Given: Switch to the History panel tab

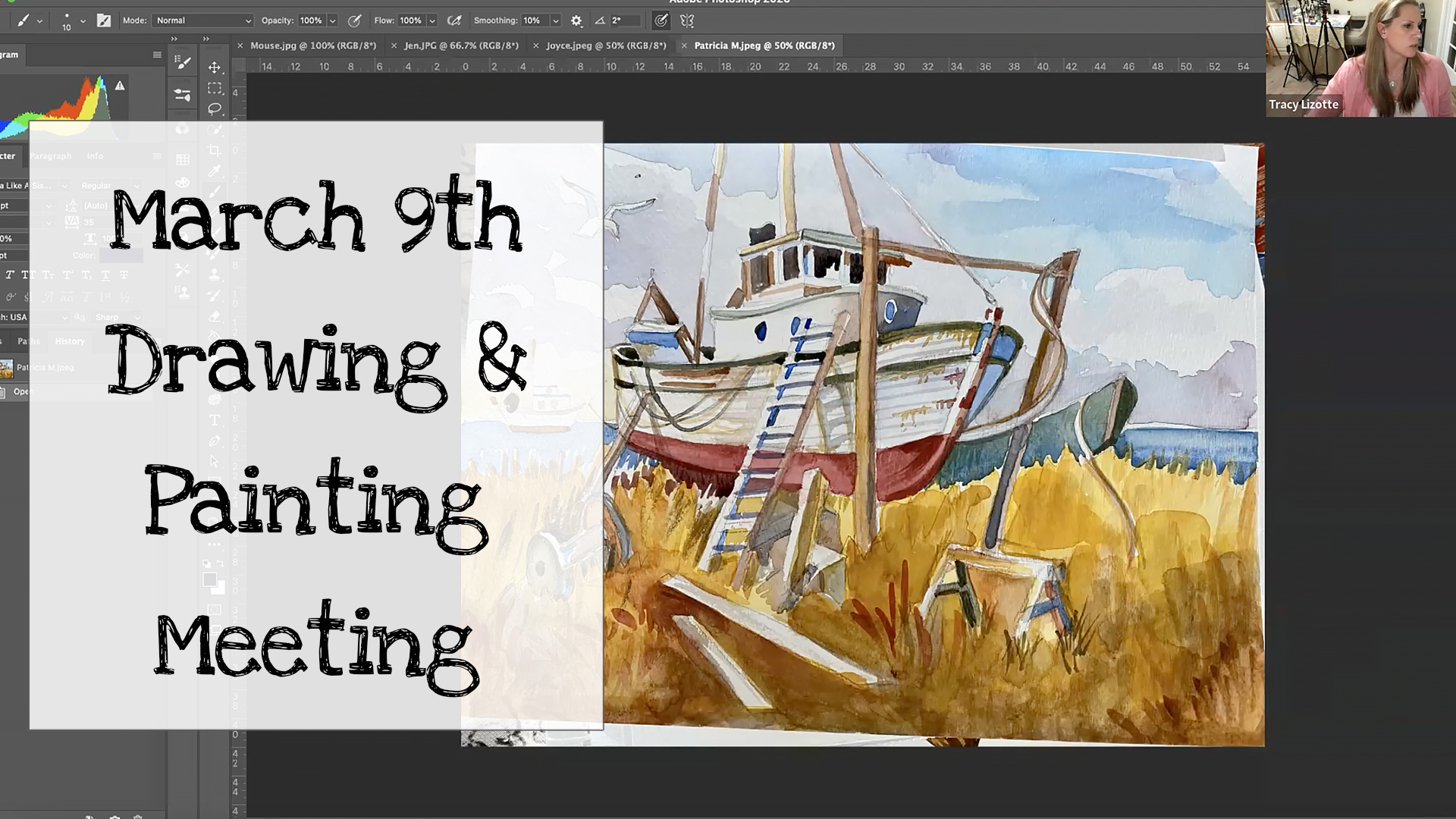Looking at the screenshot, I should [x=70, y=341].
